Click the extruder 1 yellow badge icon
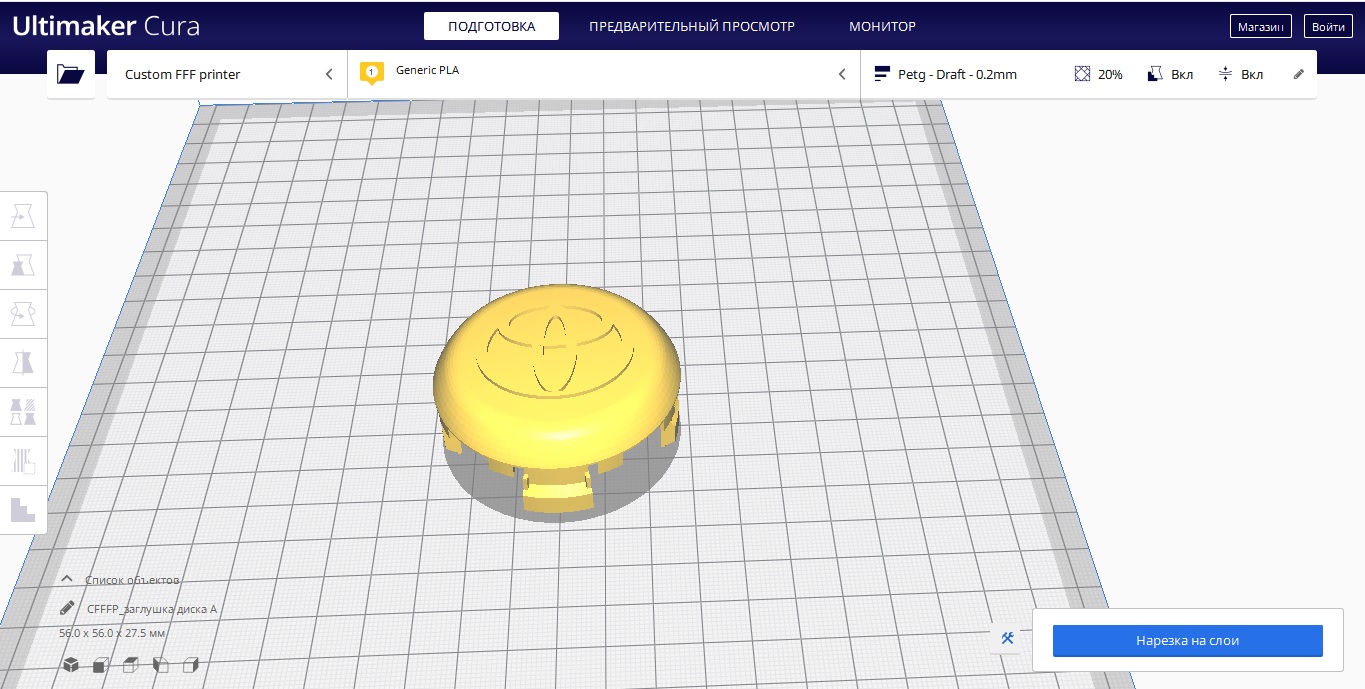Image resolution: width=1365 pixels, height=689 pixels. pos(372,73)
